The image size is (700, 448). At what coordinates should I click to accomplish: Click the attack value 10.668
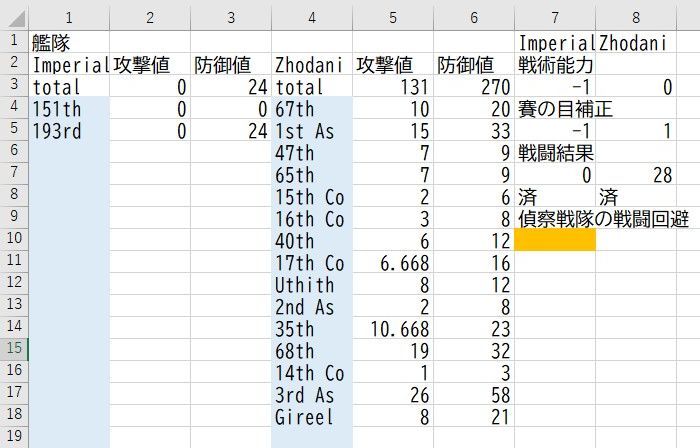click(x=393, y=328)
